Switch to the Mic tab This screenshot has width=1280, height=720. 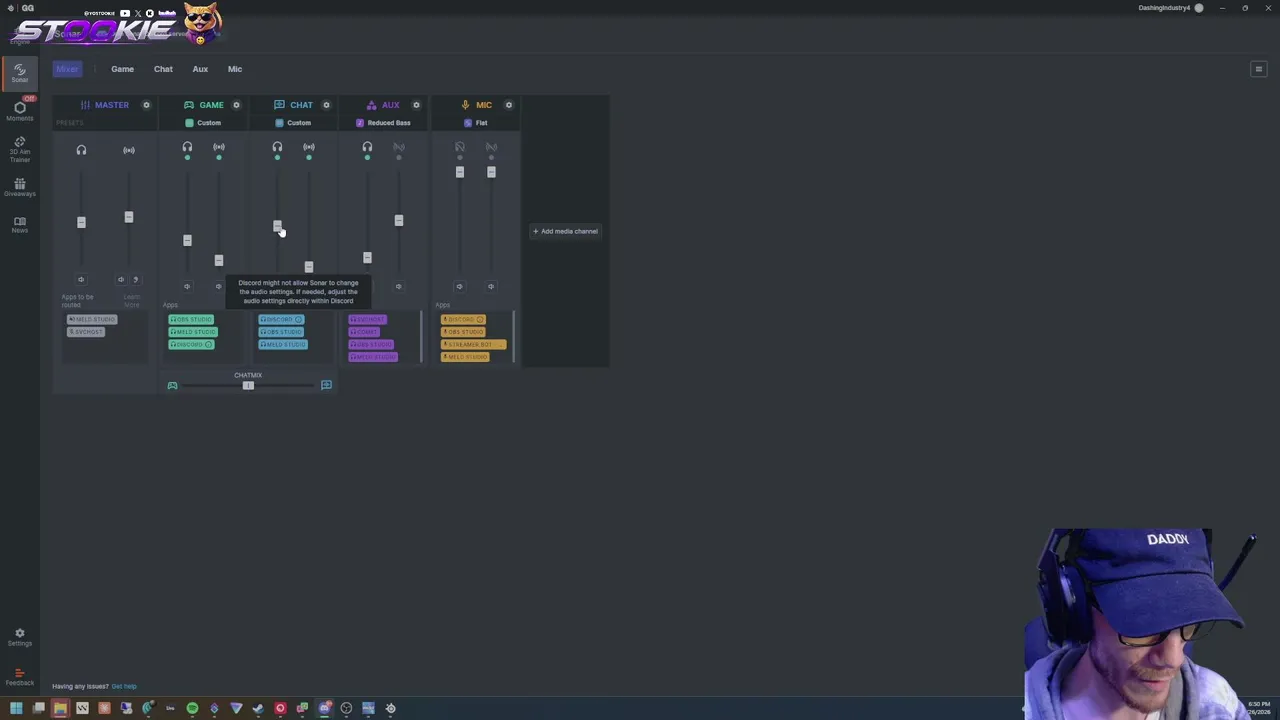click(235, 69)
